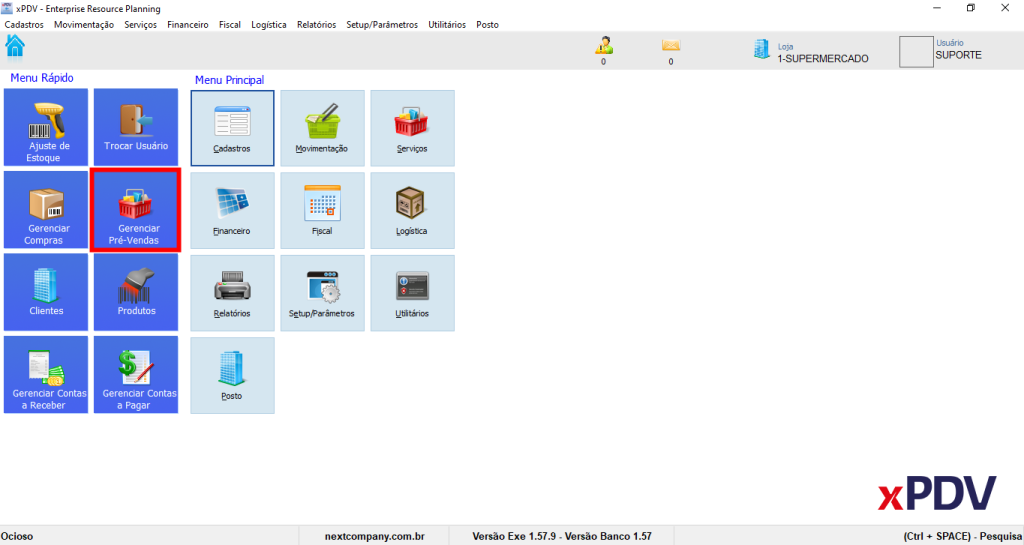The width and height of the screenshot is (1024, 545).
Task: Open the Ajuste de Estoque quick tile
Action: (46, 127)
